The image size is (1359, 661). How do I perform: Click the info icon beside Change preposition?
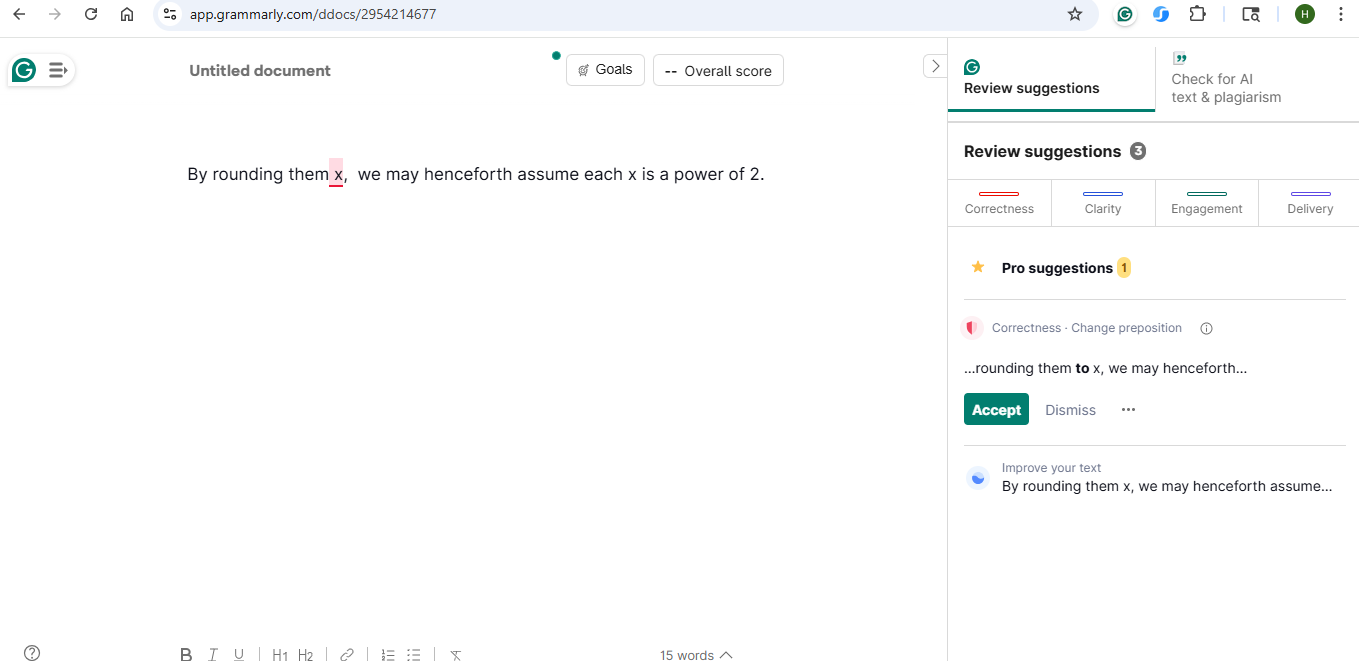coord(1206,328)
